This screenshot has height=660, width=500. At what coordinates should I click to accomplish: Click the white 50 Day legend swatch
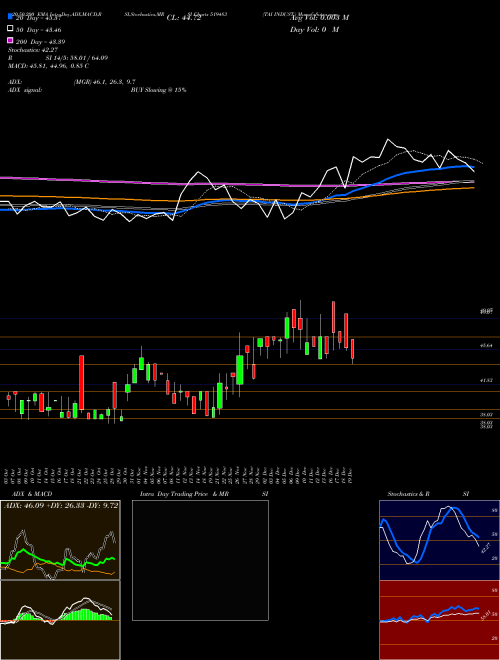(10, 29)
